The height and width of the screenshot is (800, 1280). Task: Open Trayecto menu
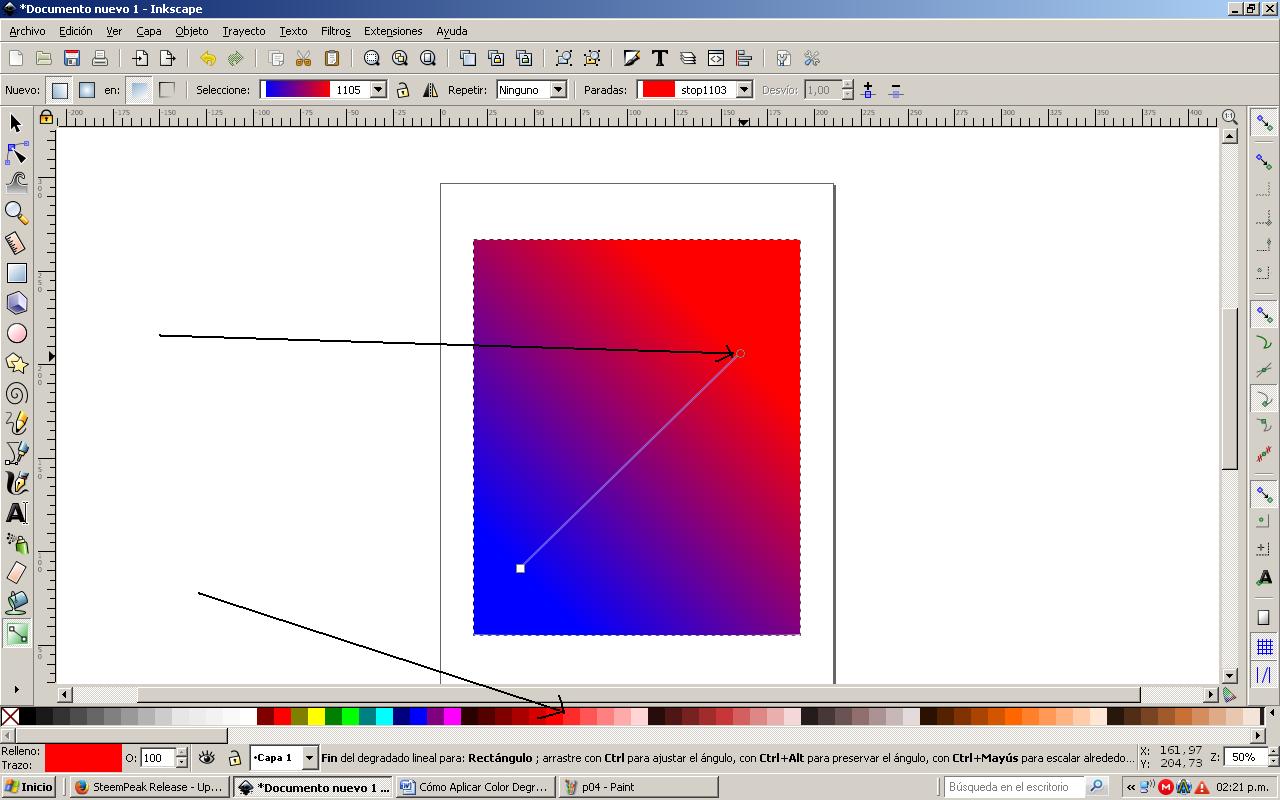tap(244, 31)
